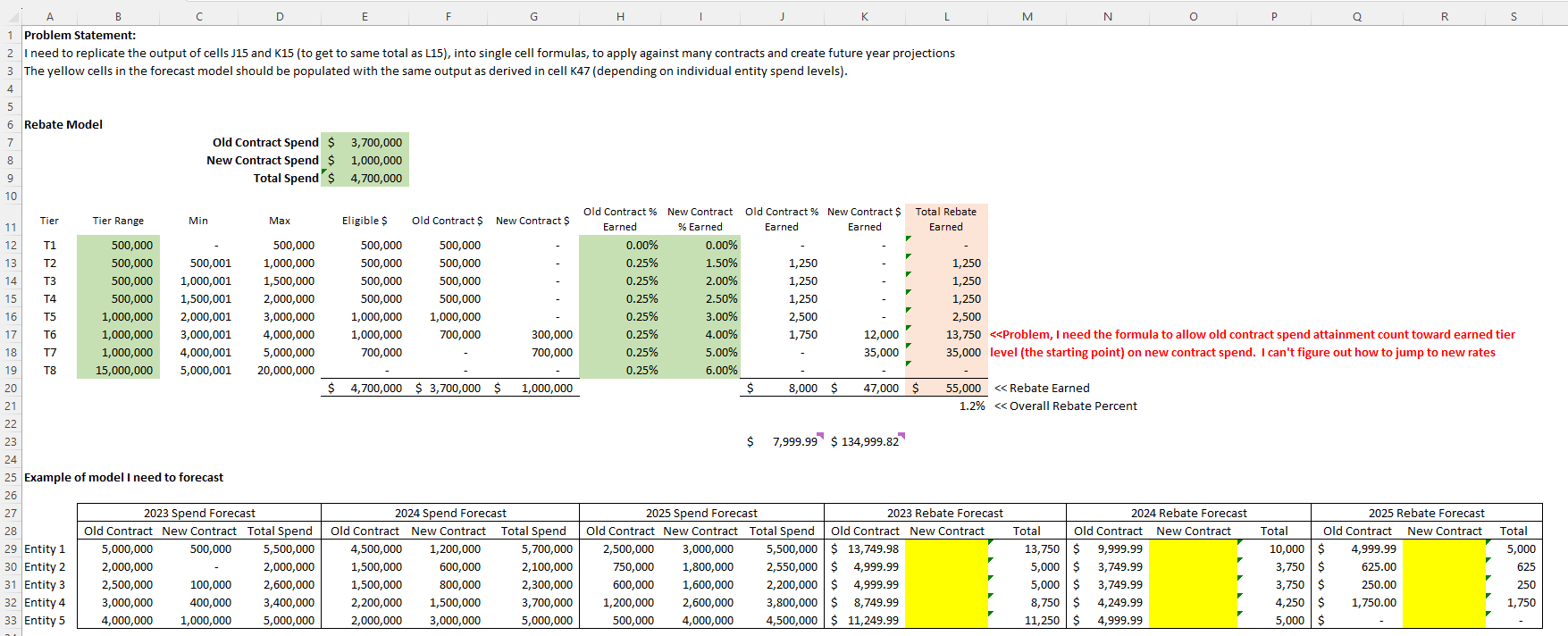Viewport: 1568px width, 636px height.
Task: Click the "New Contract % Earned" heading
Action: [x=700, y=219]
